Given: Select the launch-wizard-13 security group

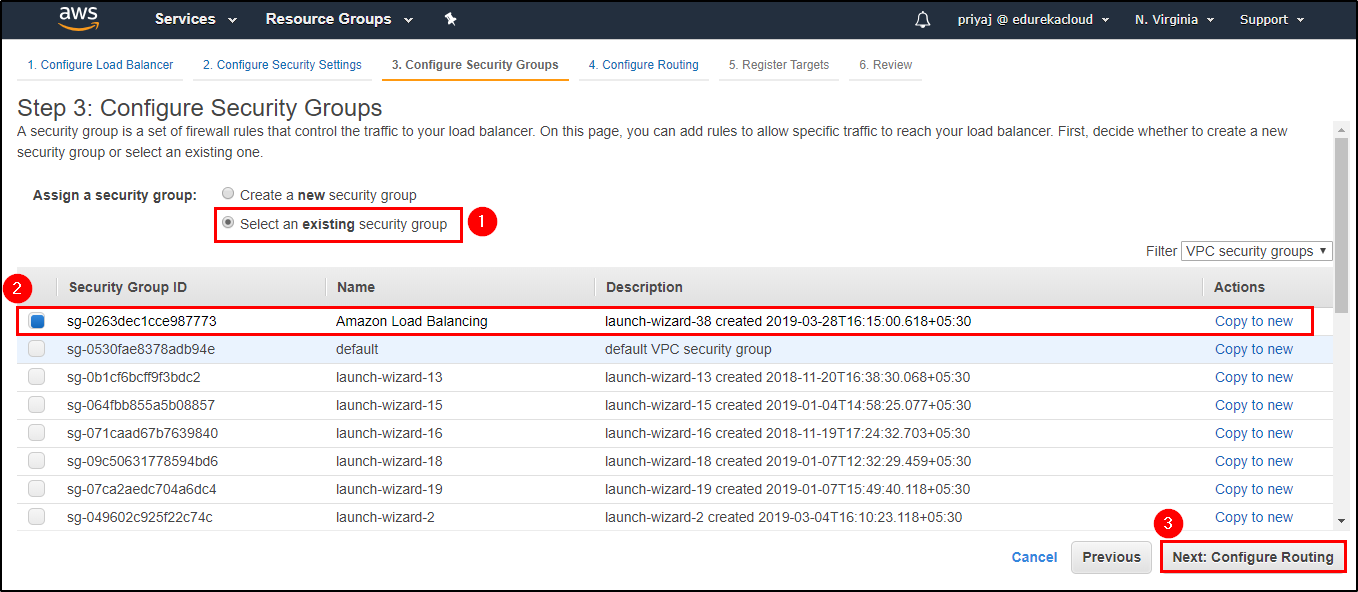Looking at the screenshot, I should (x=37, y=376).
